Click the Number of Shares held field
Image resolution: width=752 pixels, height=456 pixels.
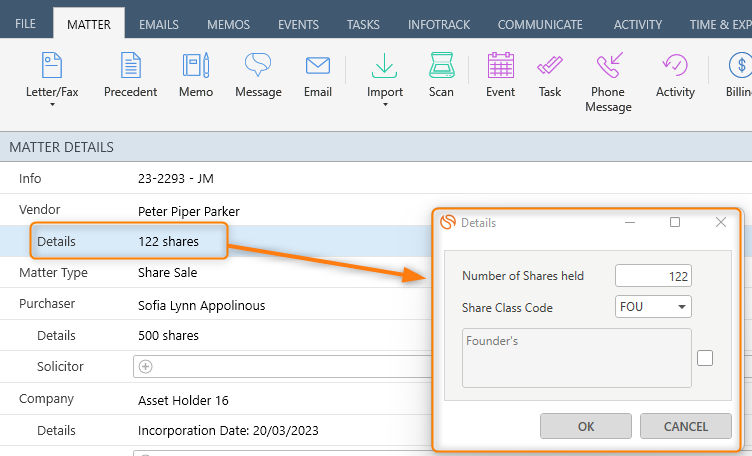653,276
